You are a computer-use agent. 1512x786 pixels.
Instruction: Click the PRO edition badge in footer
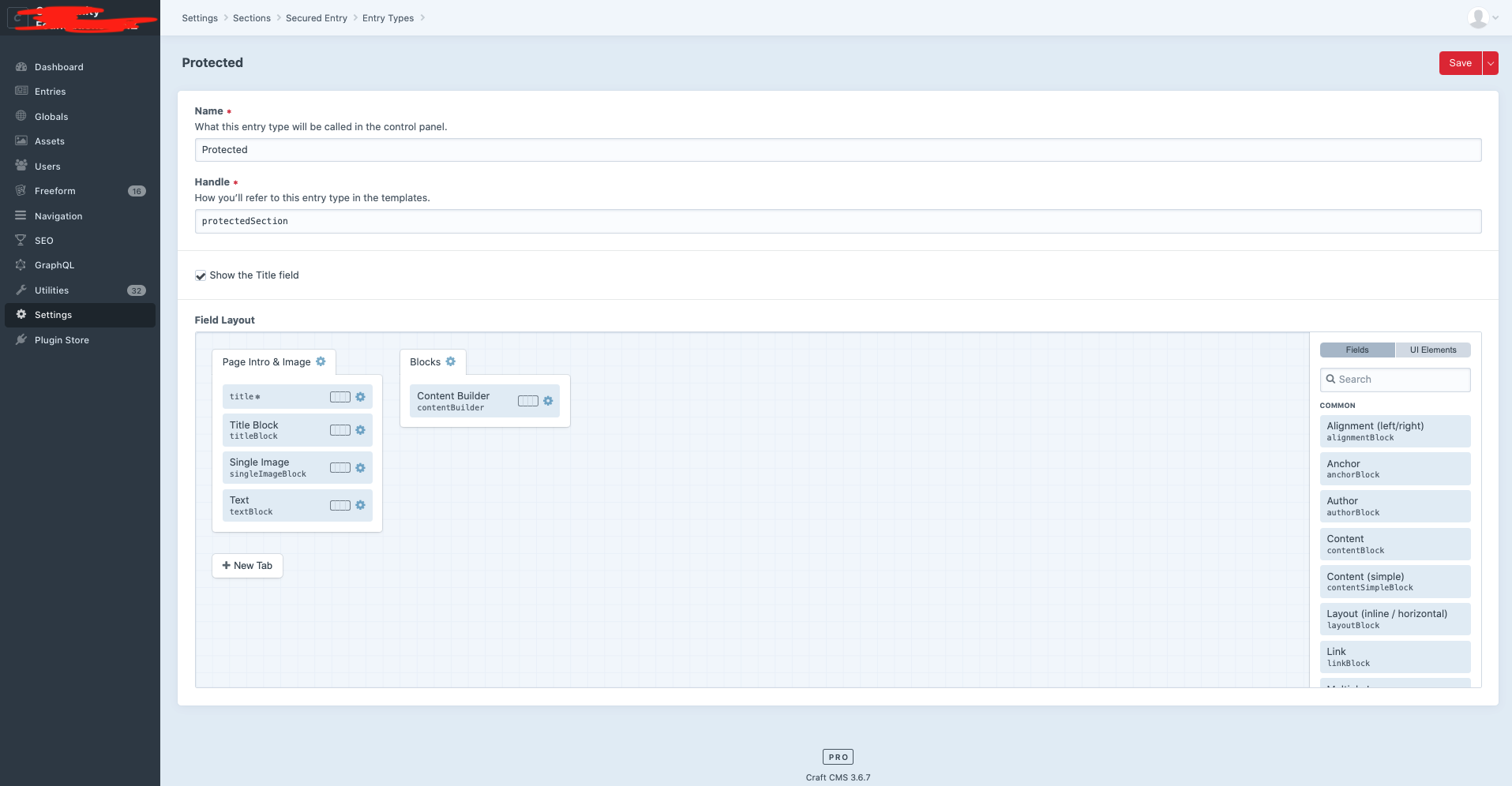pos(838,757)
